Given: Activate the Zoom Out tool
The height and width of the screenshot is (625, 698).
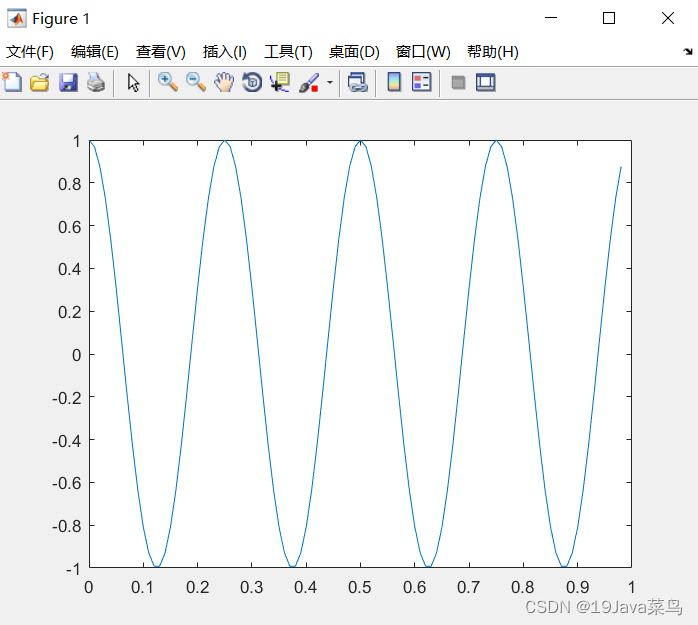Looking at the screenshot, I should [196, 82].
